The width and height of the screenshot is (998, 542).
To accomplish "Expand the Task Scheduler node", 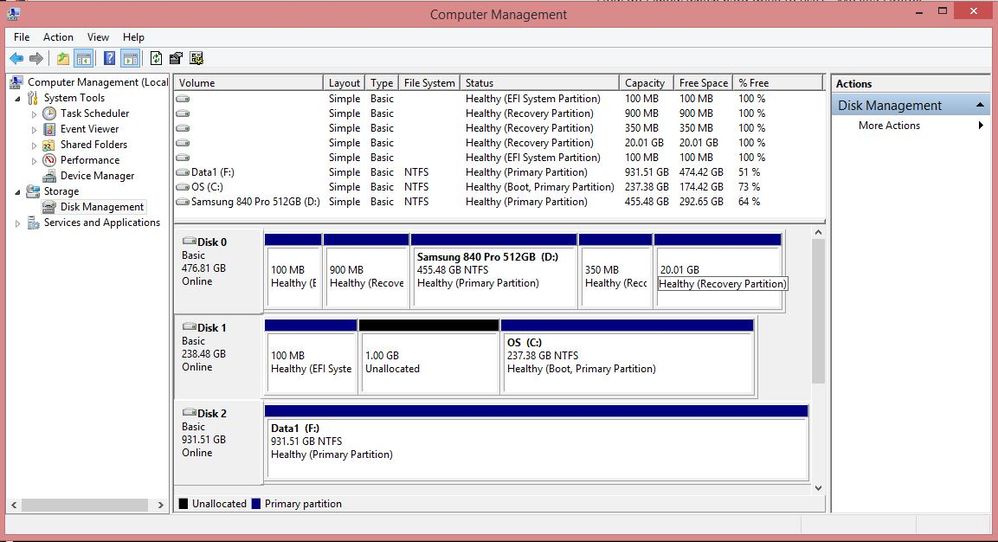I will tap(34, 114).
